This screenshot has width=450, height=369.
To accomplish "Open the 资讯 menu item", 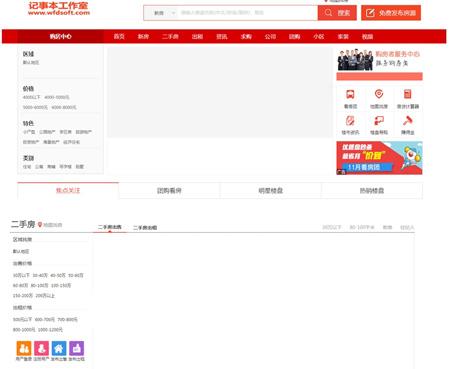I will pos(222,36).
